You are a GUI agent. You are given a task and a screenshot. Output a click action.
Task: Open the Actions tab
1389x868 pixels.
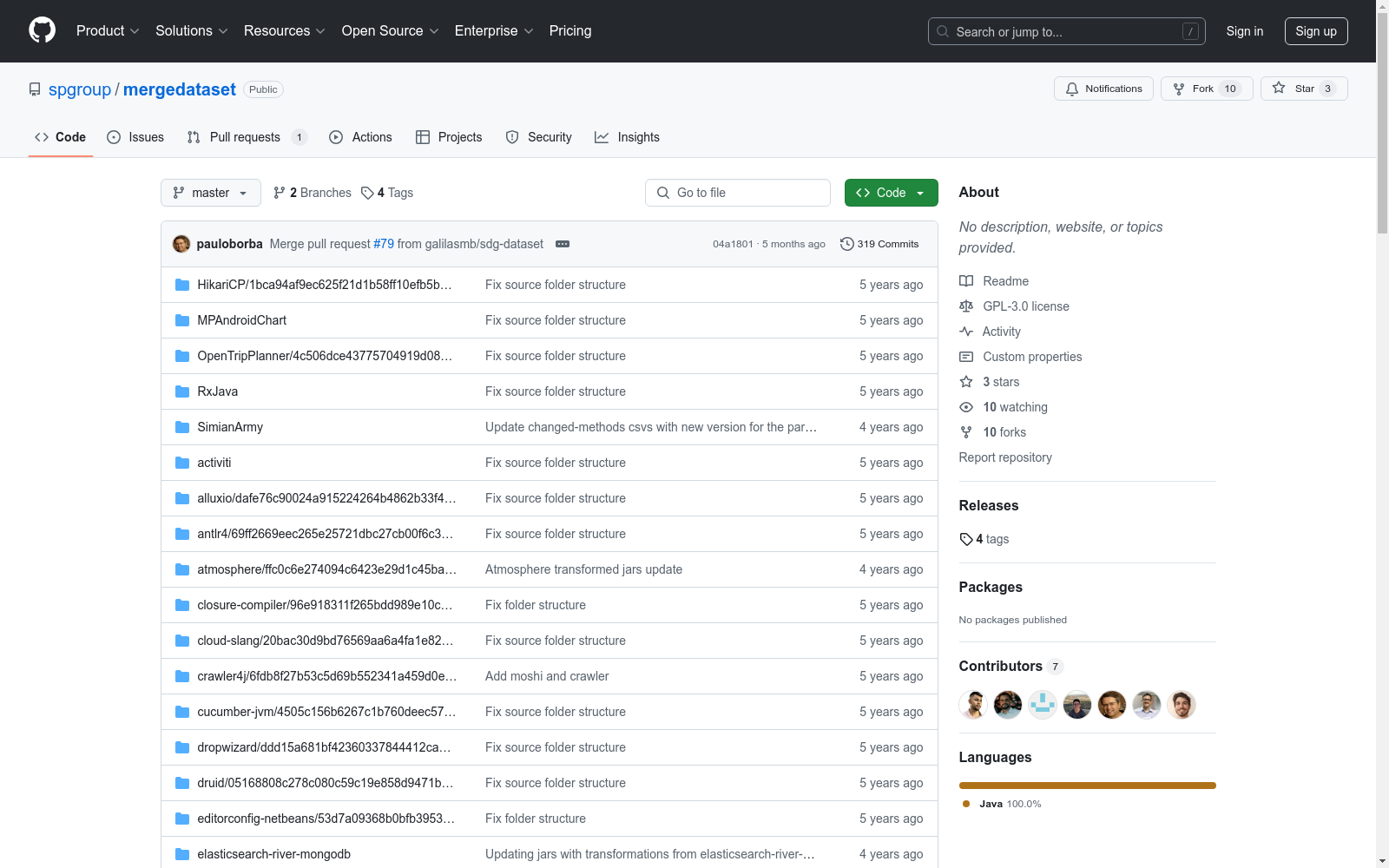coord(361,137)
